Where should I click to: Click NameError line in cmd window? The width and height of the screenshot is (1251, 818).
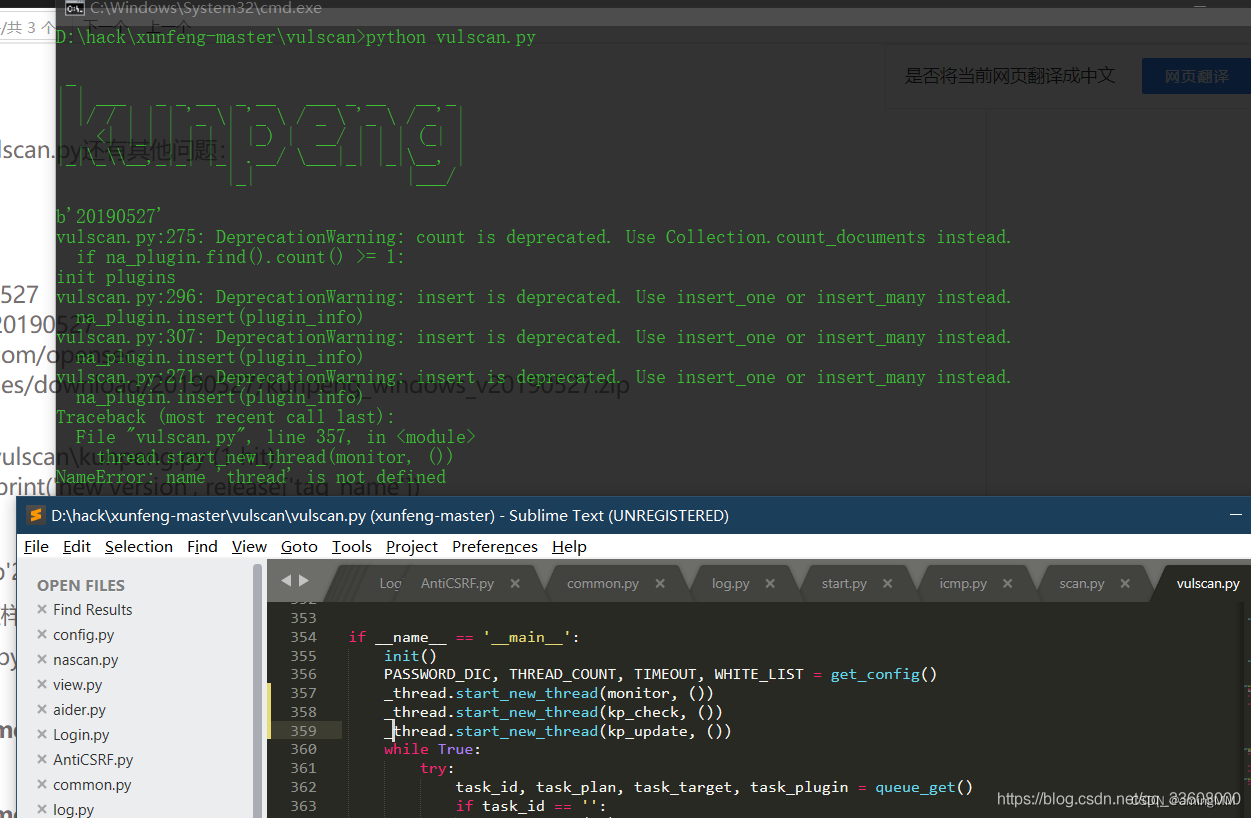(x=251, y=477)
